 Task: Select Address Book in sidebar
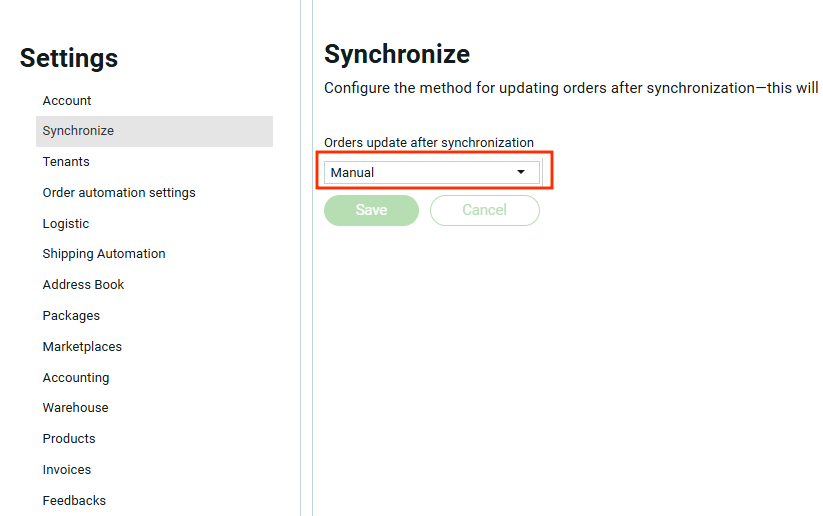[x=83, y=285]
